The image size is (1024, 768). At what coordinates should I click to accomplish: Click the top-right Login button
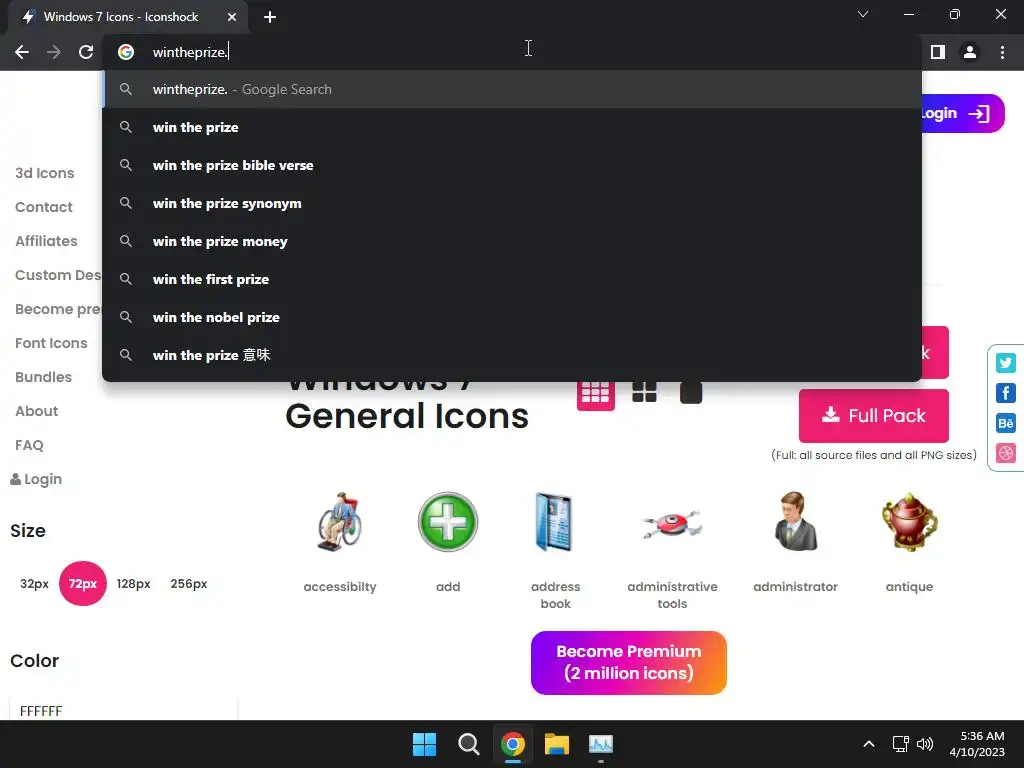[x=963, y=114]
